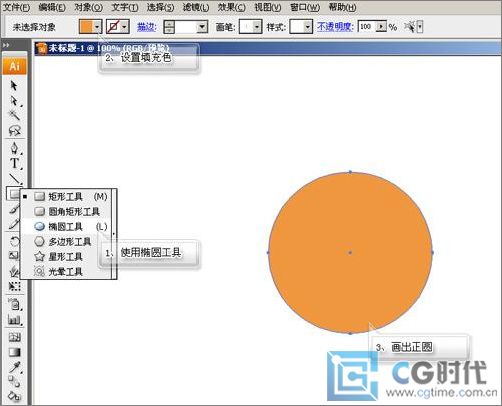Screen dimensions: 502x406
Task: Select the Direct Selection tool white arrow
Action: [14, 101]
